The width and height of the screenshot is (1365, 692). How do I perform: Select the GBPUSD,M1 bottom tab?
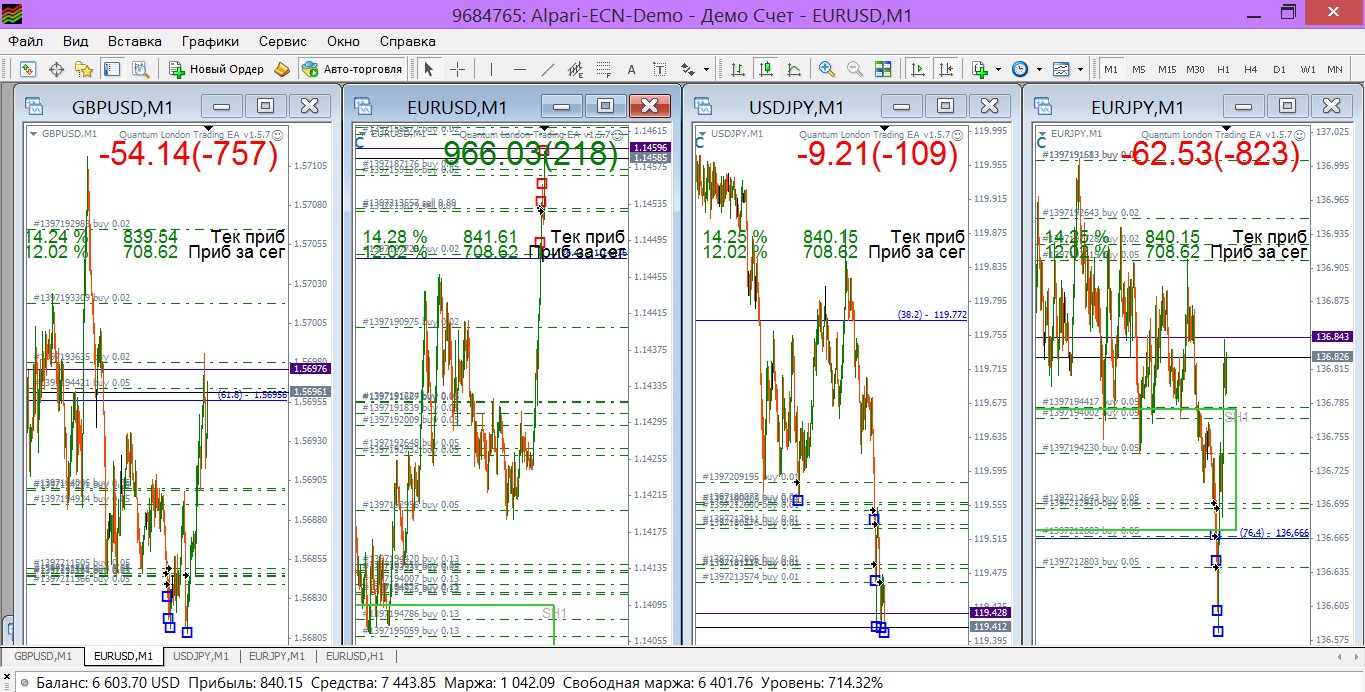pyautogui.click(x=43, y=656)
